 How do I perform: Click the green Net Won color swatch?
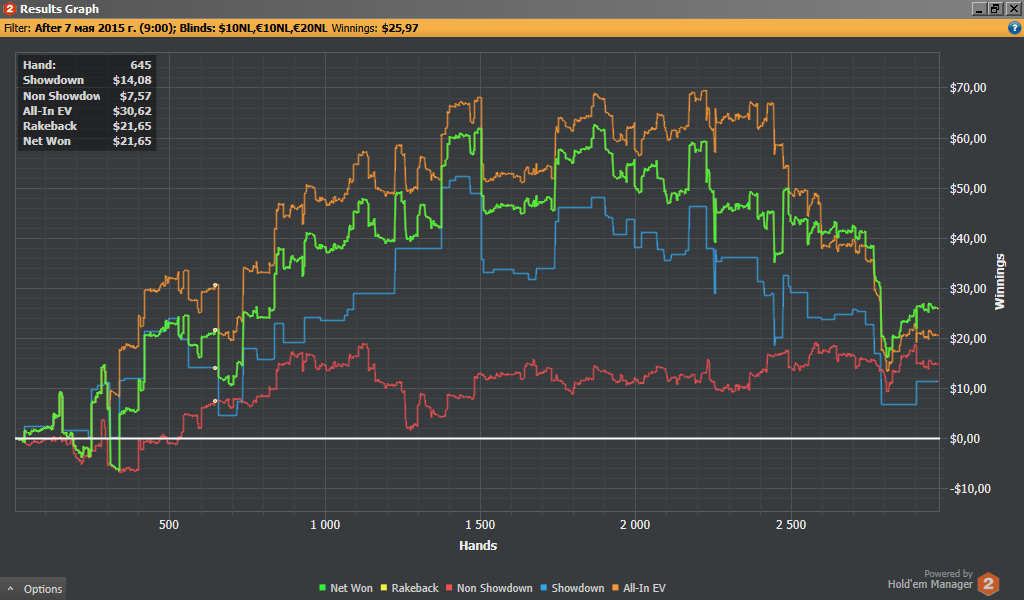(x=322, y=588)
